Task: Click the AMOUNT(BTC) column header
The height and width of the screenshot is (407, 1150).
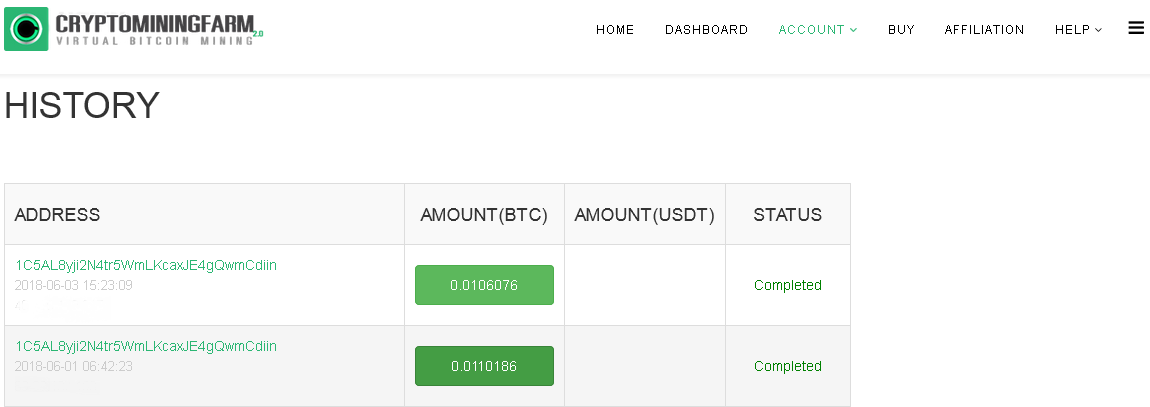Action: coord(484,215)
